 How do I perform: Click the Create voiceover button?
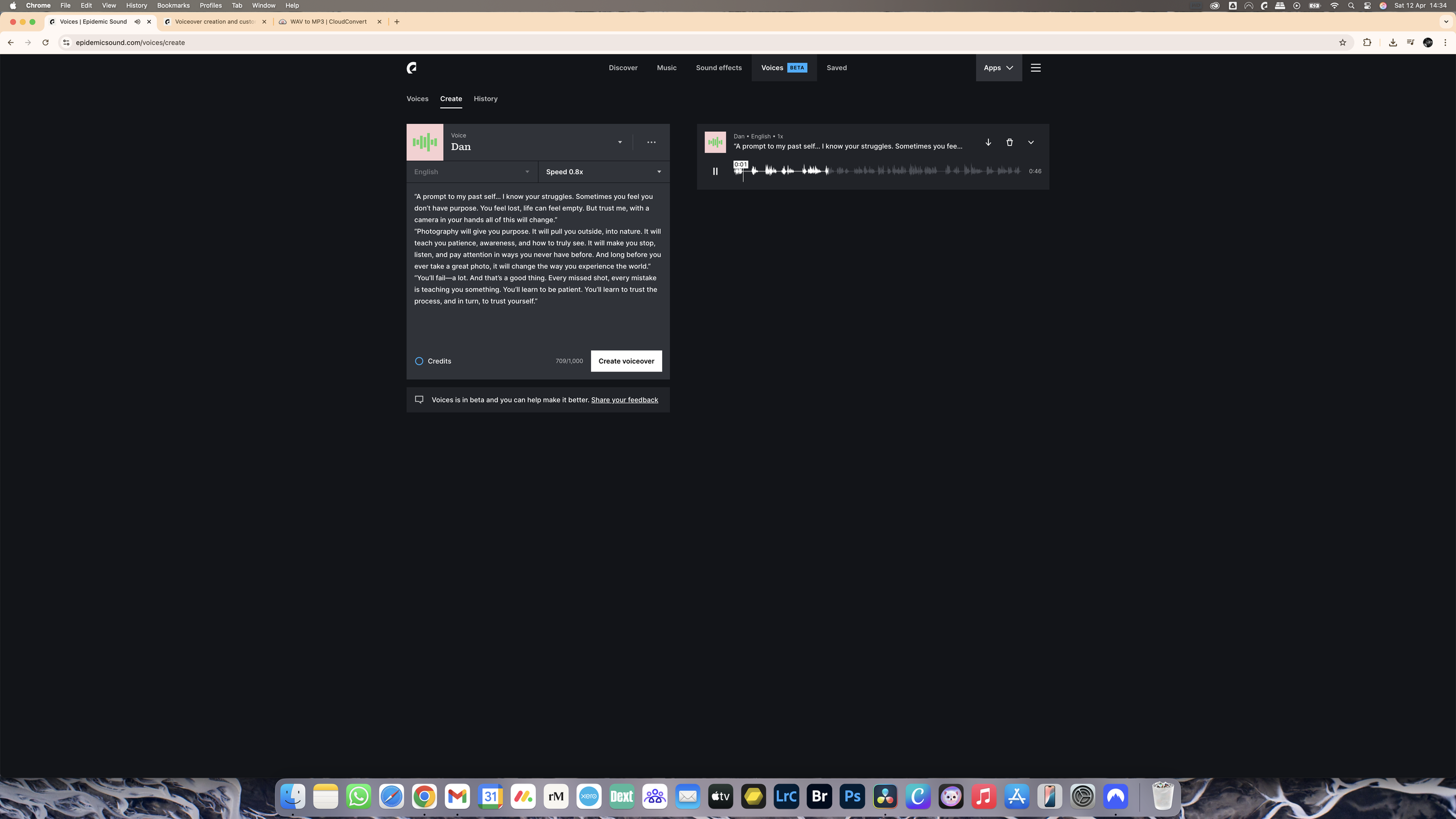click(x=626, y=361)
